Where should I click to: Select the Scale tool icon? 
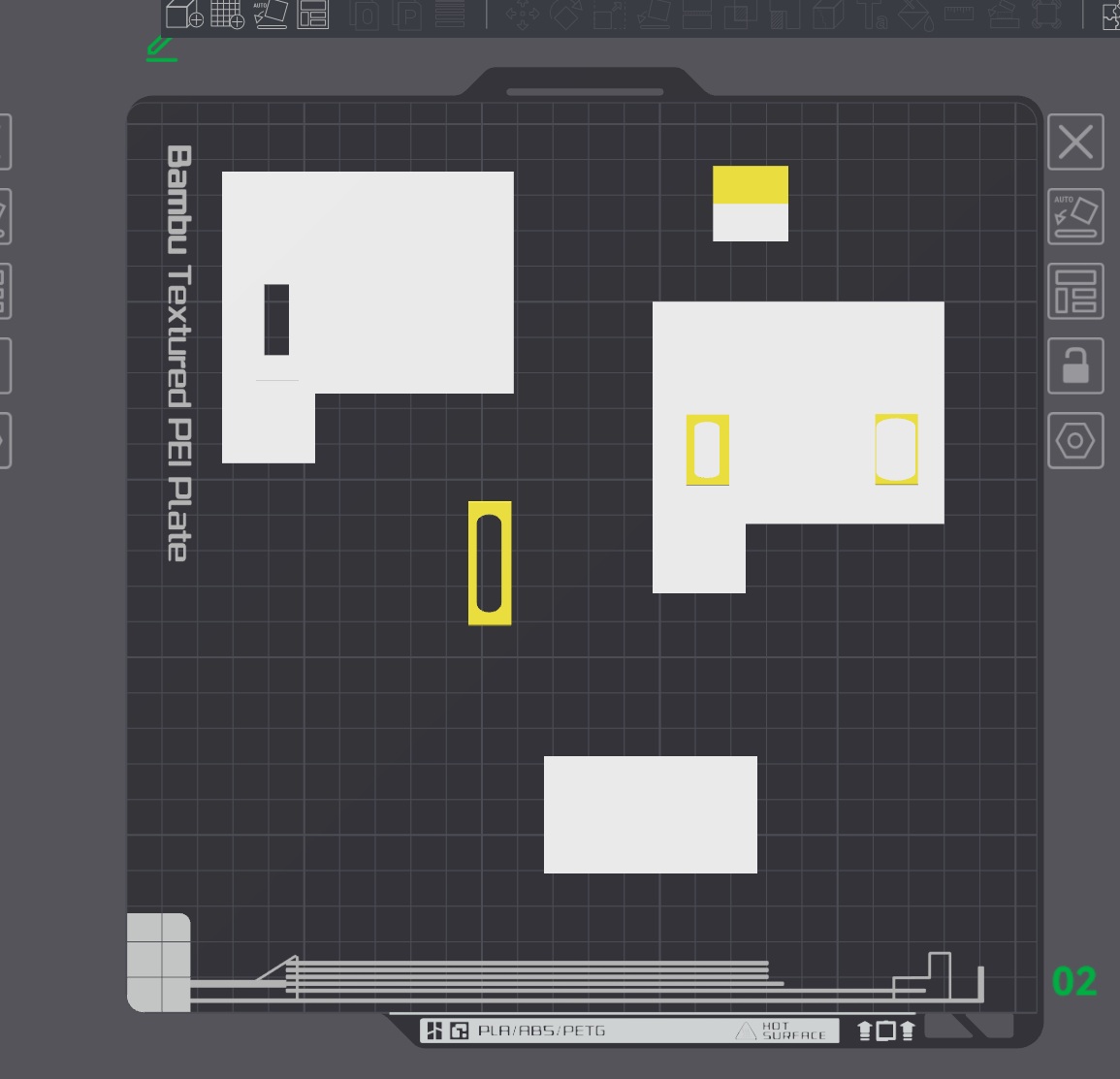pyautogui.click(x=609, y=15)
